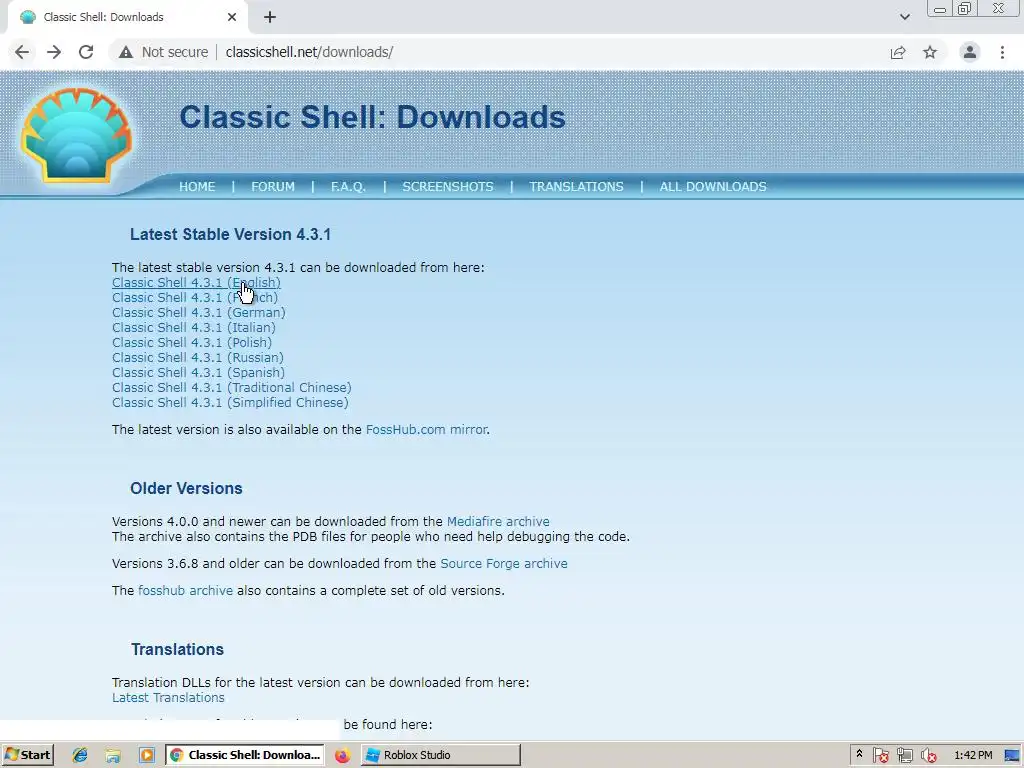Download Classic Shell 4.3.1 Simplified Chinese
Viewport: 1024px width, 768px height.
tap(231, 402)
